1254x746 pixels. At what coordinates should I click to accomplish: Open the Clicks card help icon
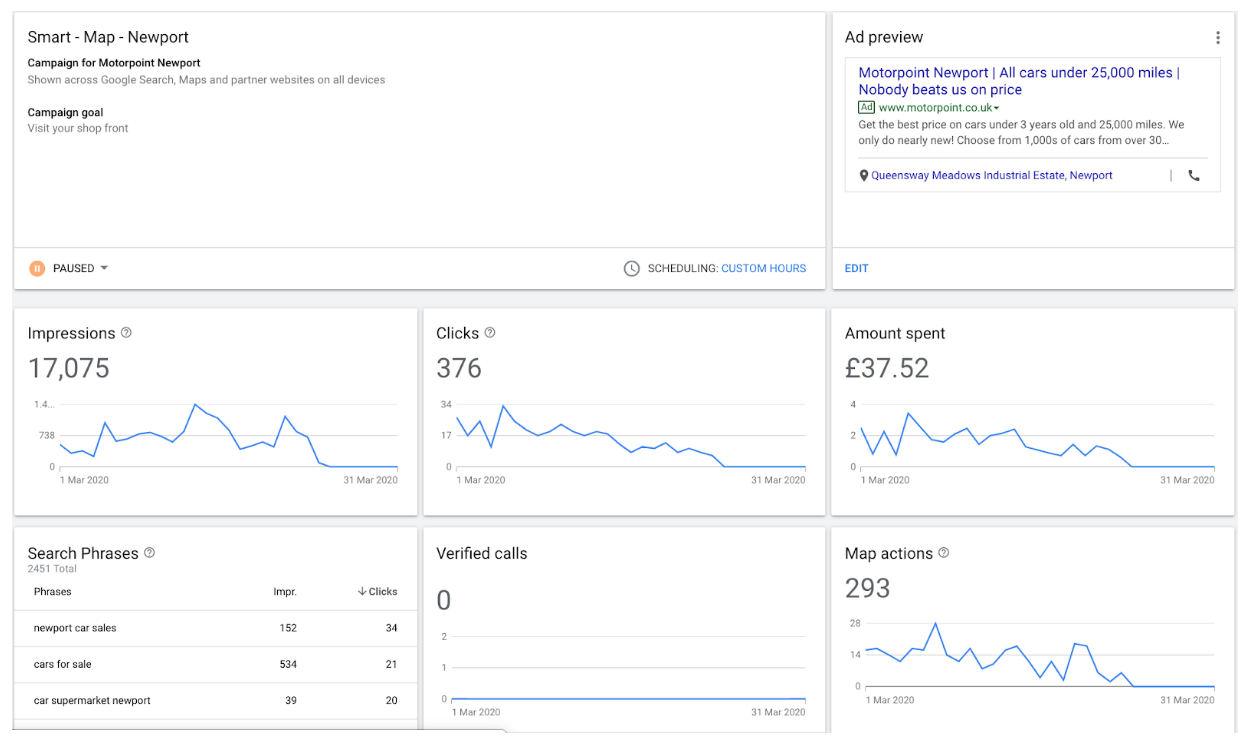tap(490, 333)
